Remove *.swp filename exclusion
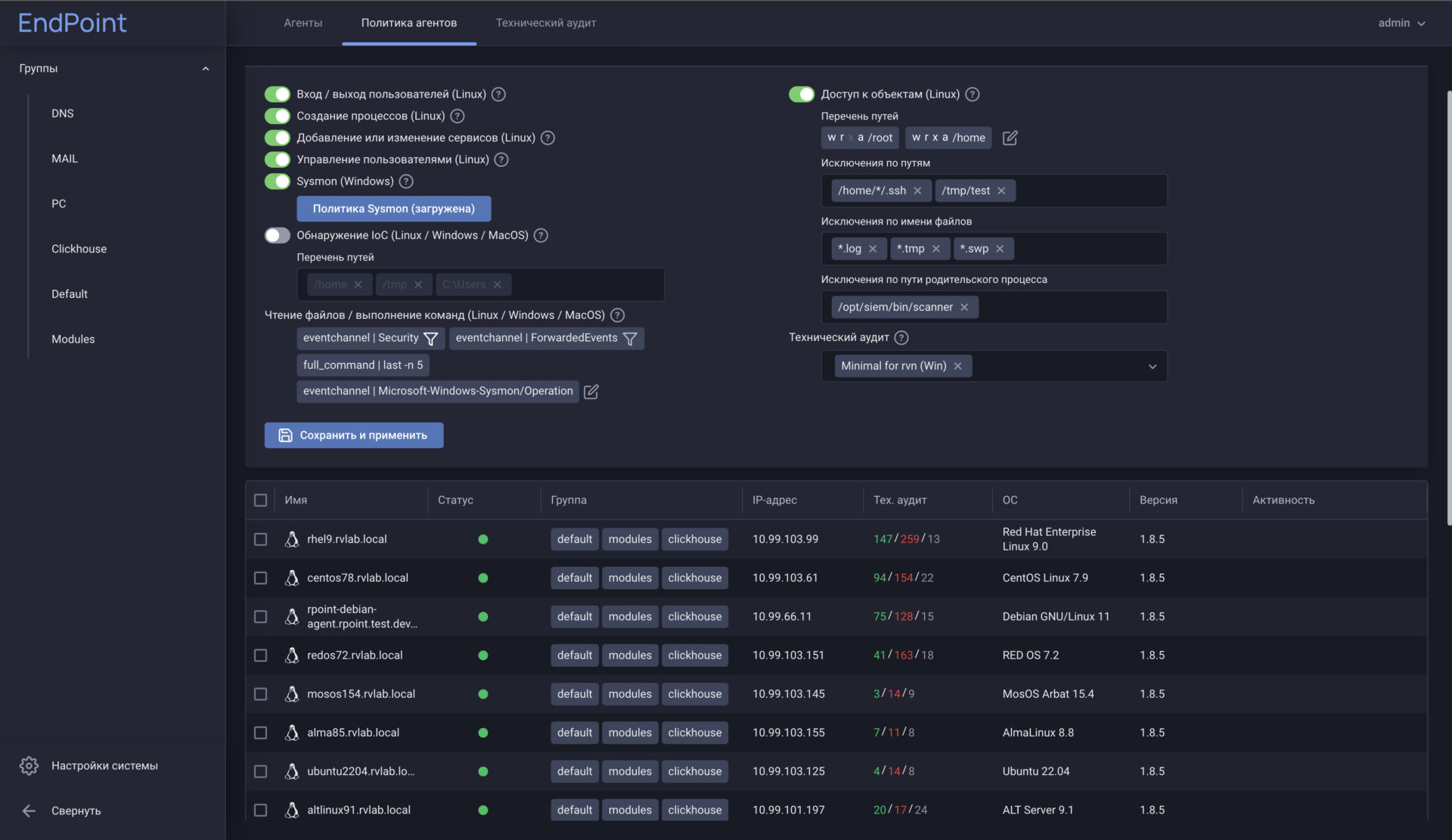1452x840 pixels. point(1000,249)
